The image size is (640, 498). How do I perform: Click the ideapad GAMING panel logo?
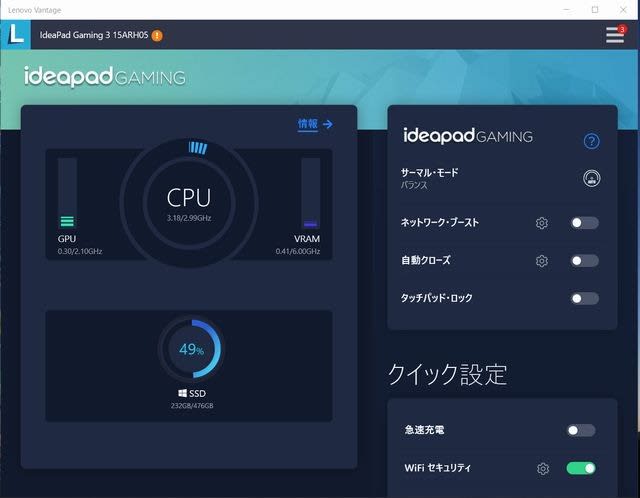click(x=468, y=136)
